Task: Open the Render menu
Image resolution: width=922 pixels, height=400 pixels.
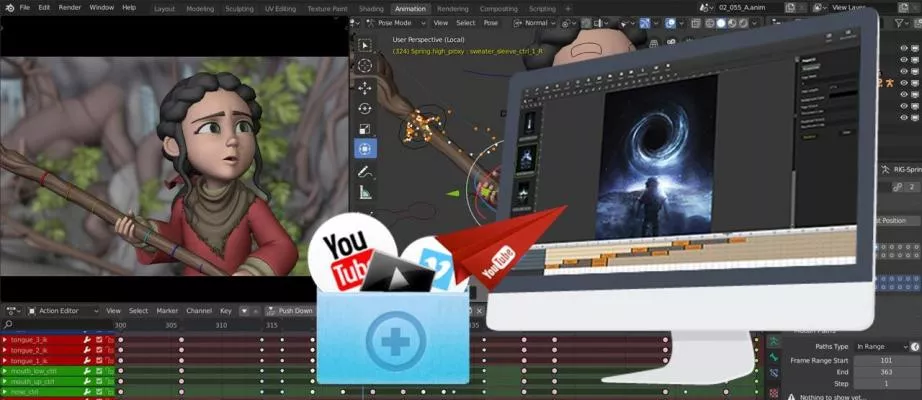Action: coord(70,8)
